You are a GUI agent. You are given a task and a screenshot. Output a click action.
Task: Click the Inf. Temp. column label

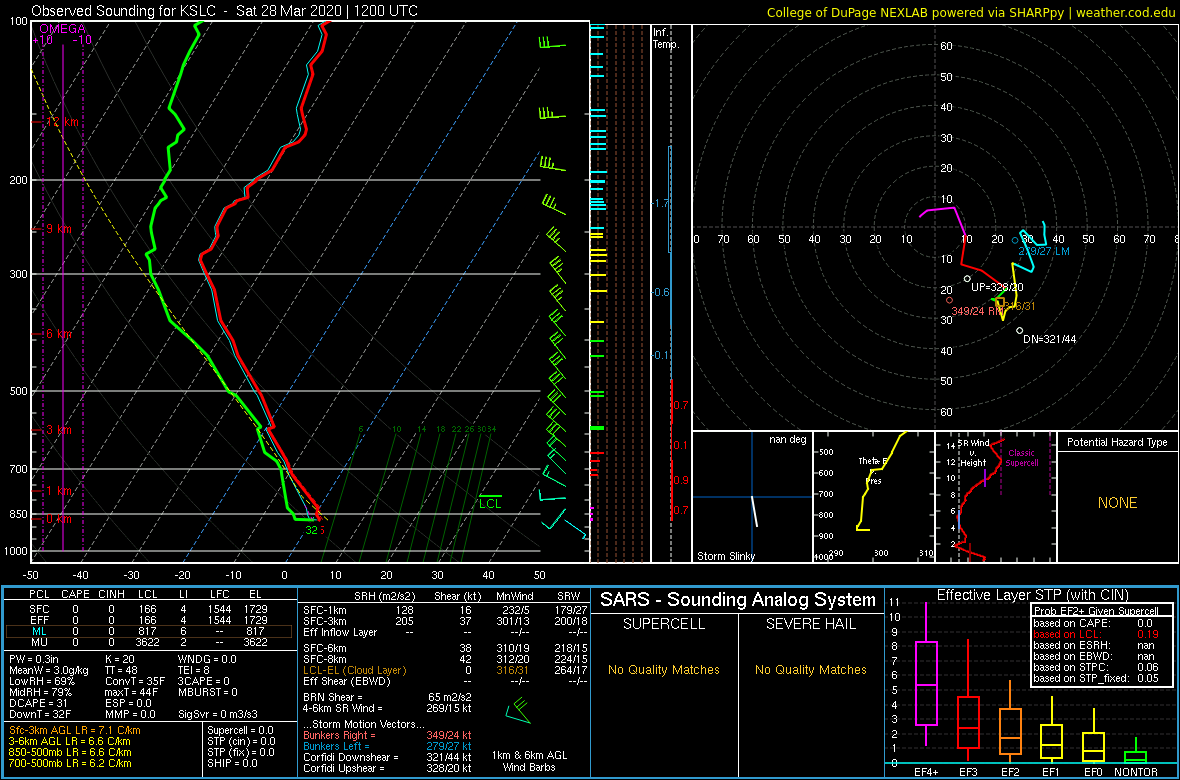[666, 38]
